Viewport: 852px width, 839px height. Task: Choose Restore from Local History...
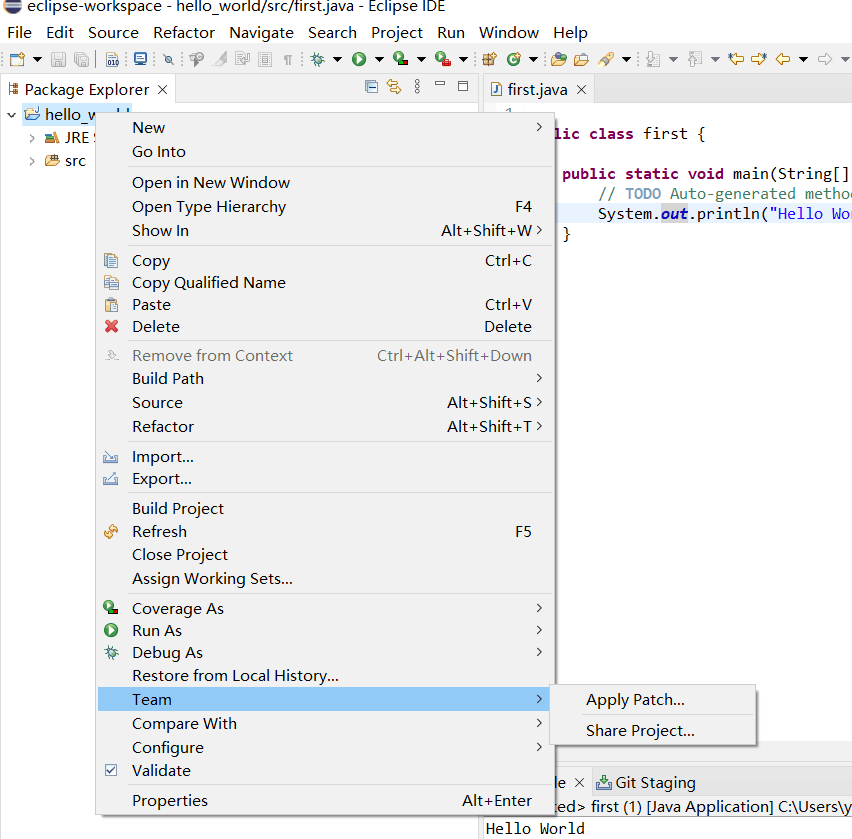pos(325,675)
